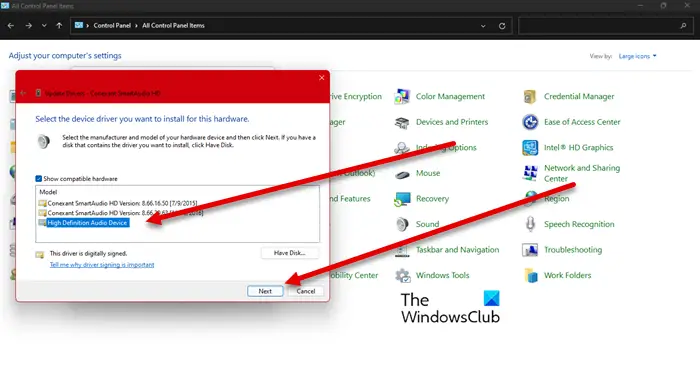Open Network and Sharing Center icon
The image size is (700, 369).
[x=530, y=173]
